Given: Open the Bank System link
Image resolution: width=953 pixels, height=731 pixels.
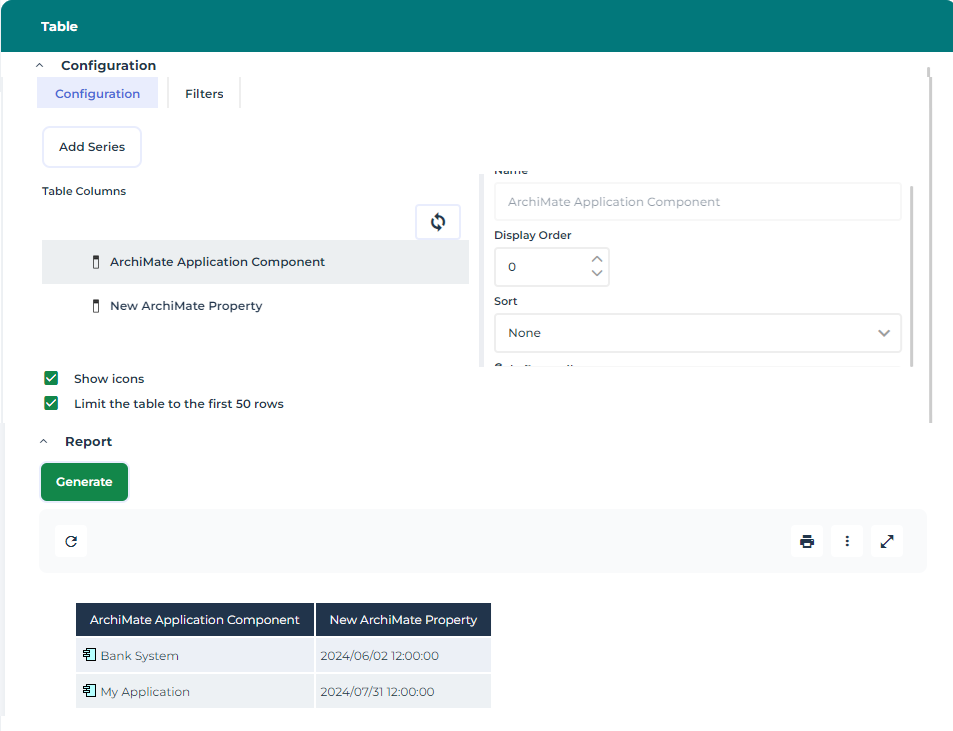Looking at the screenshot, I should click(x=140, y=656).
